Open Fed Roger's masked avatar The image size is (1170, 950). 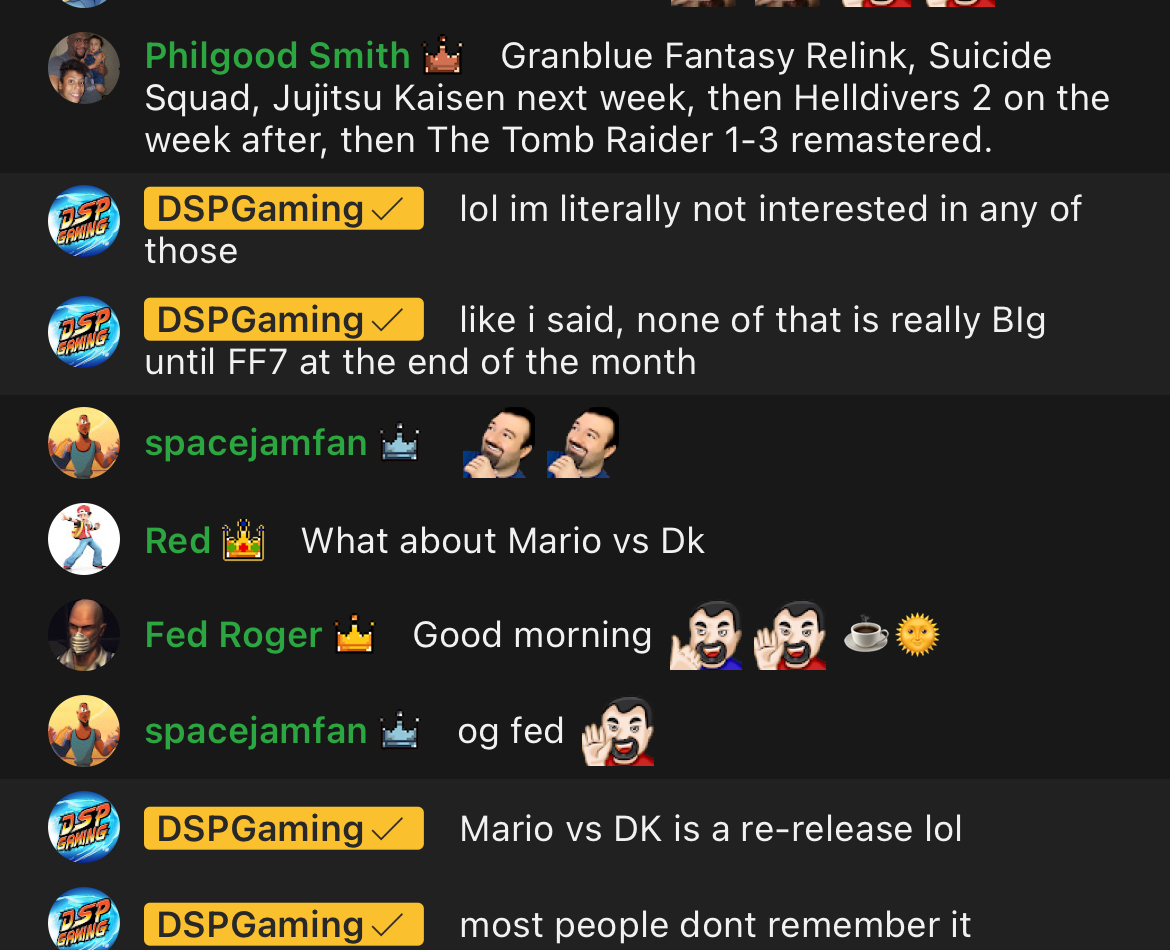(x=84, y=635)
